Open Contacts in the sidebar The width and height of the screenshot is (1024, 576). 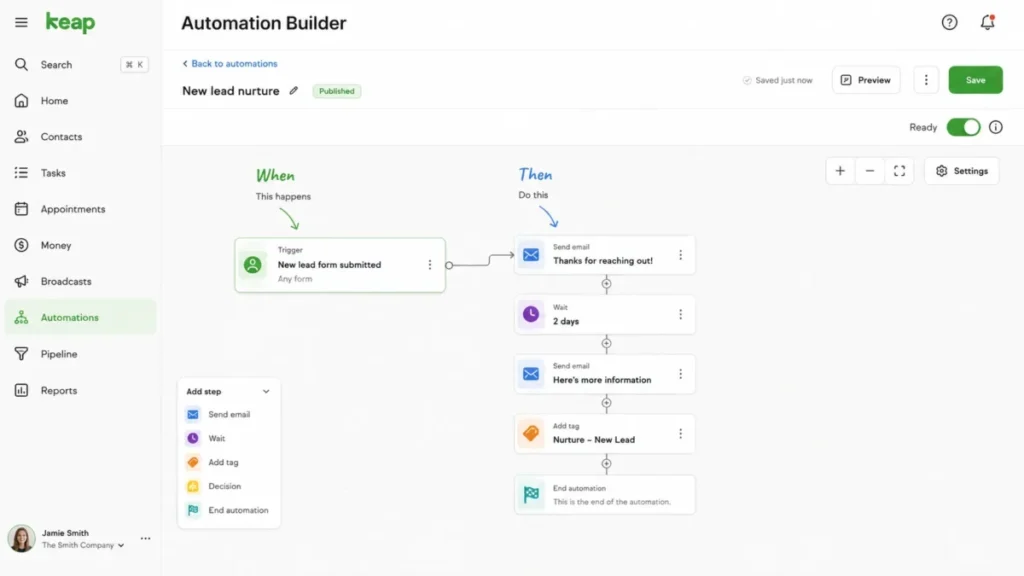pyautogui.click(x=81, y=136)
